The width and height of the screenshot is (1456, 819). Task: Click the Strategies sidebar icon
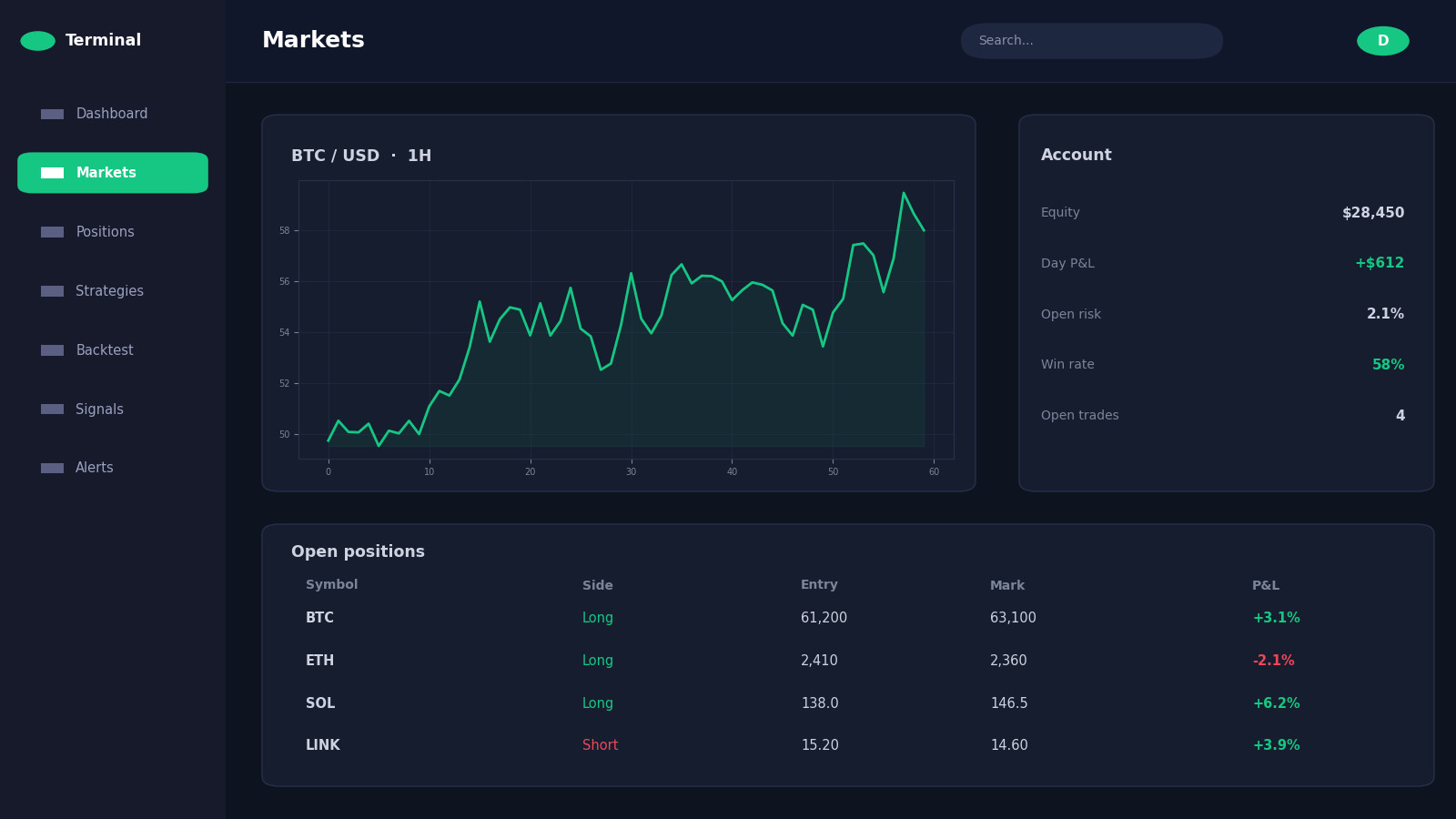(x=52, y=291)
